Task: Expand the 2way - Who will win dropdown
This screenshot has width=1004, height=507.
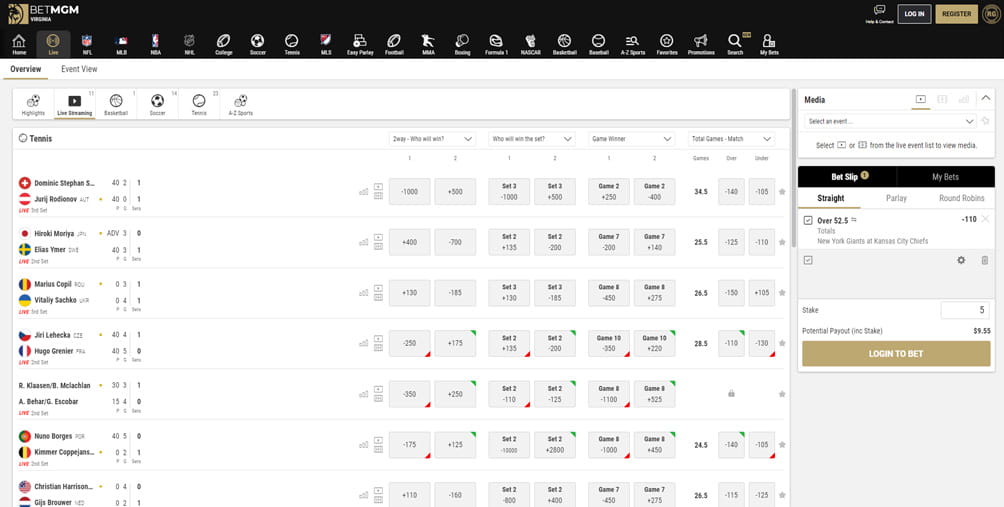Action: (432, 139)
